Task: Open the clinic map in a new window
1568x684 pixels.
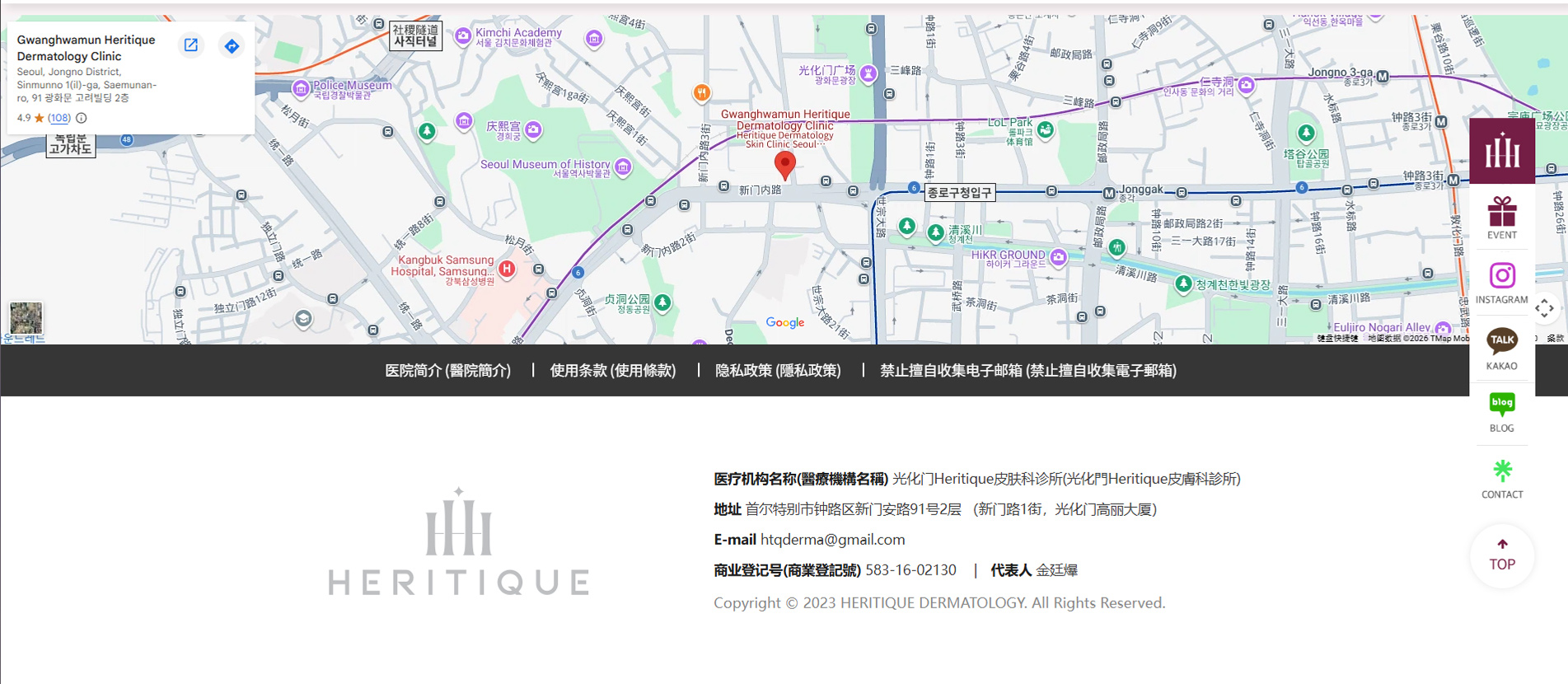Action: tap(191, 45)
